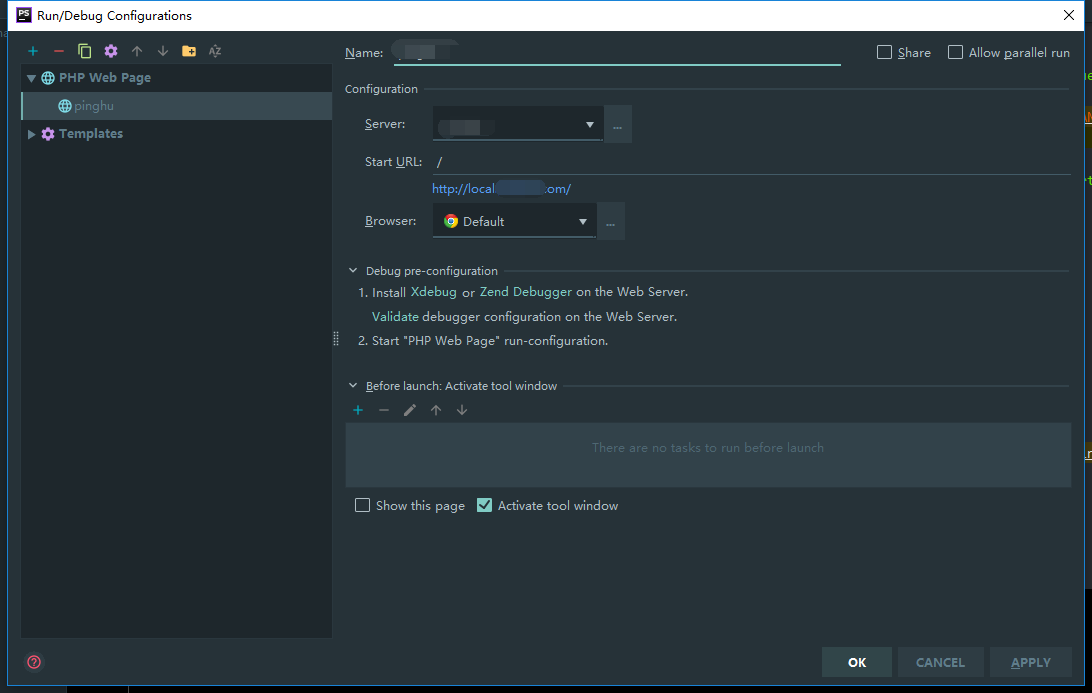Screen dimensions: 1092x693
Task: Sort configurations alphabetically
Action: (x=214, y=51)
